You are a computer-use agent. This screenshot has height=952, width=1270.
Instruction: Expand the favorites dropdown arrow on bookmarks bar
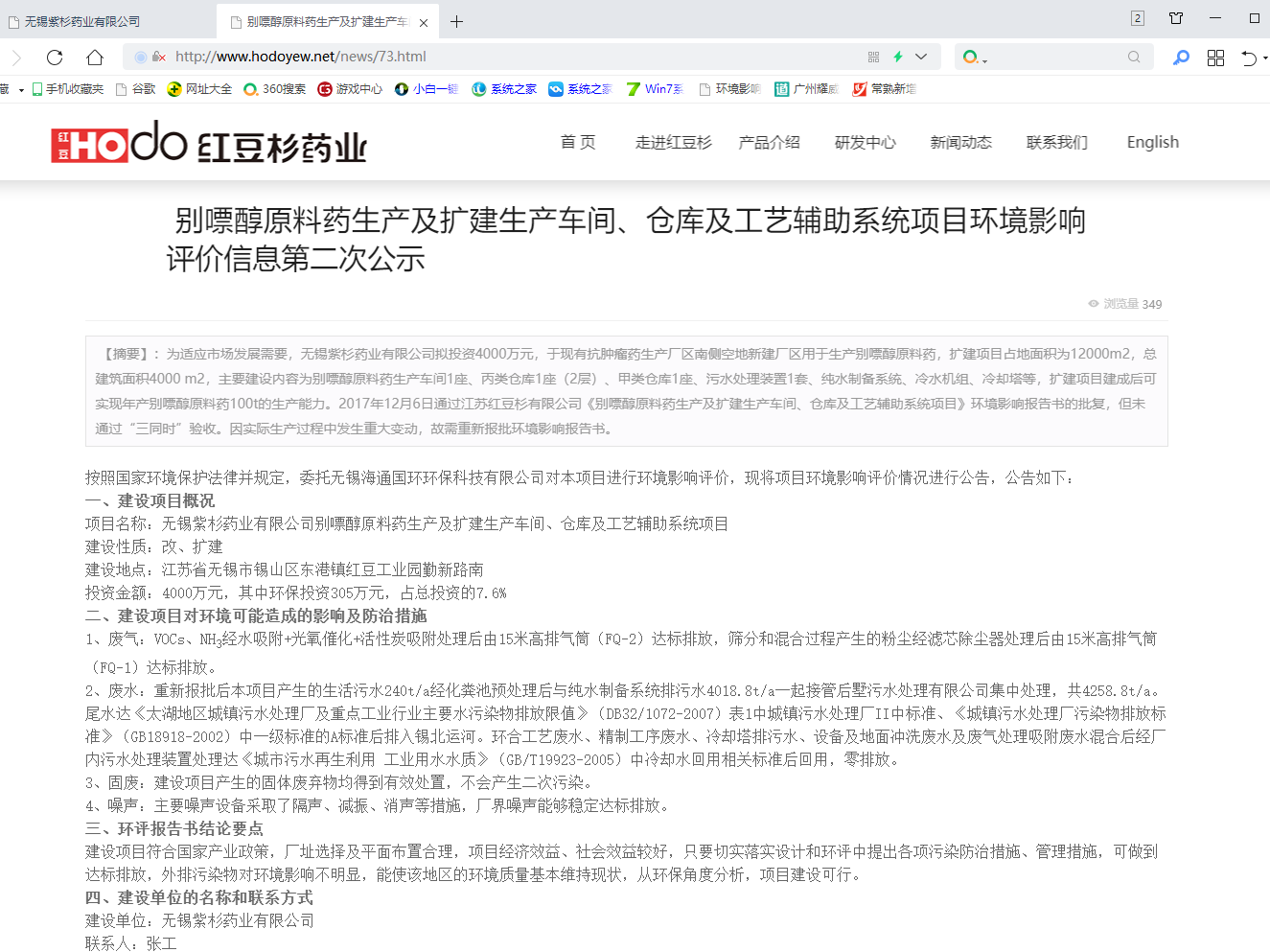[x=21, y=89]
